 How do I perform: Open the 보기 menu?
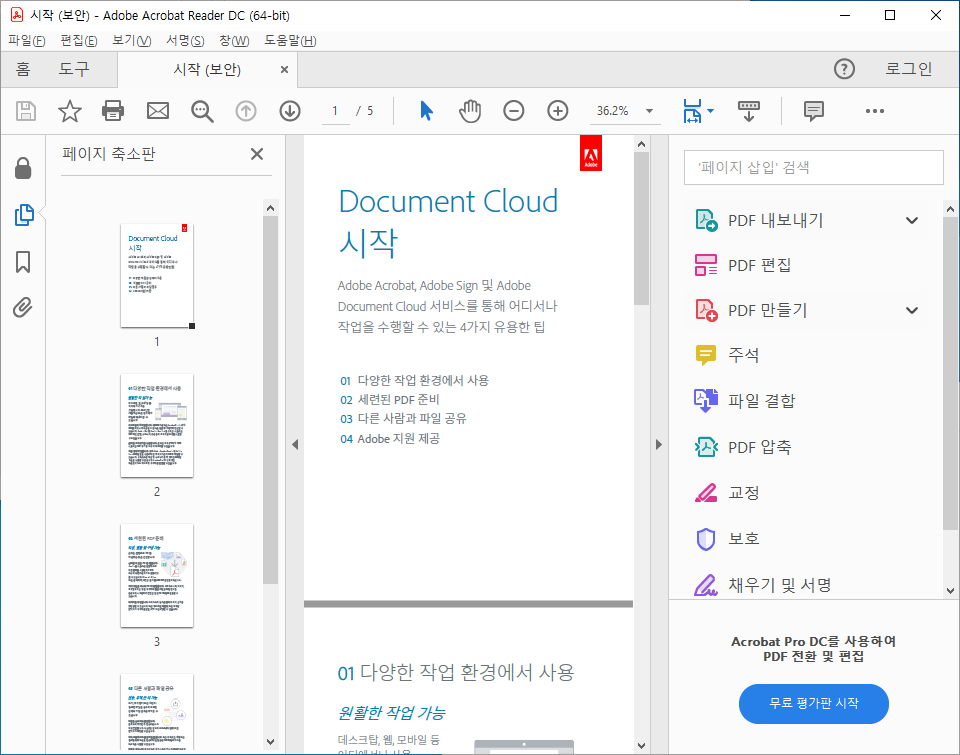tap(132, 40)
